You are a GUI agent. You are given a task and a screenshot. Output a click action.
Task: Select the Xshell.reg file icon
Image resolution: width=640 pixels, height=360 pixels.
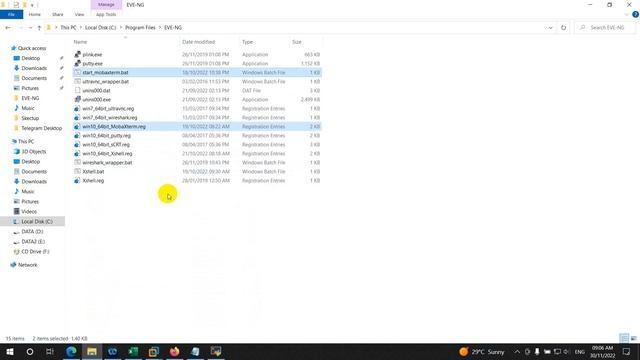(78, 180)
